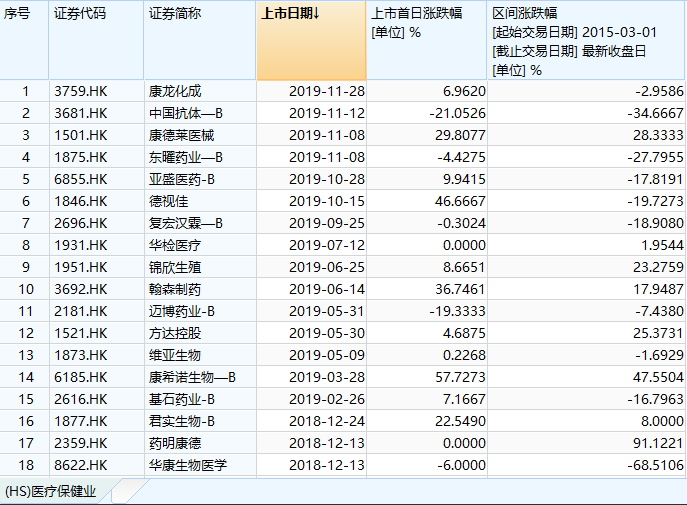
Task: Select stock code 1951.HK
Action: (81, 267)
